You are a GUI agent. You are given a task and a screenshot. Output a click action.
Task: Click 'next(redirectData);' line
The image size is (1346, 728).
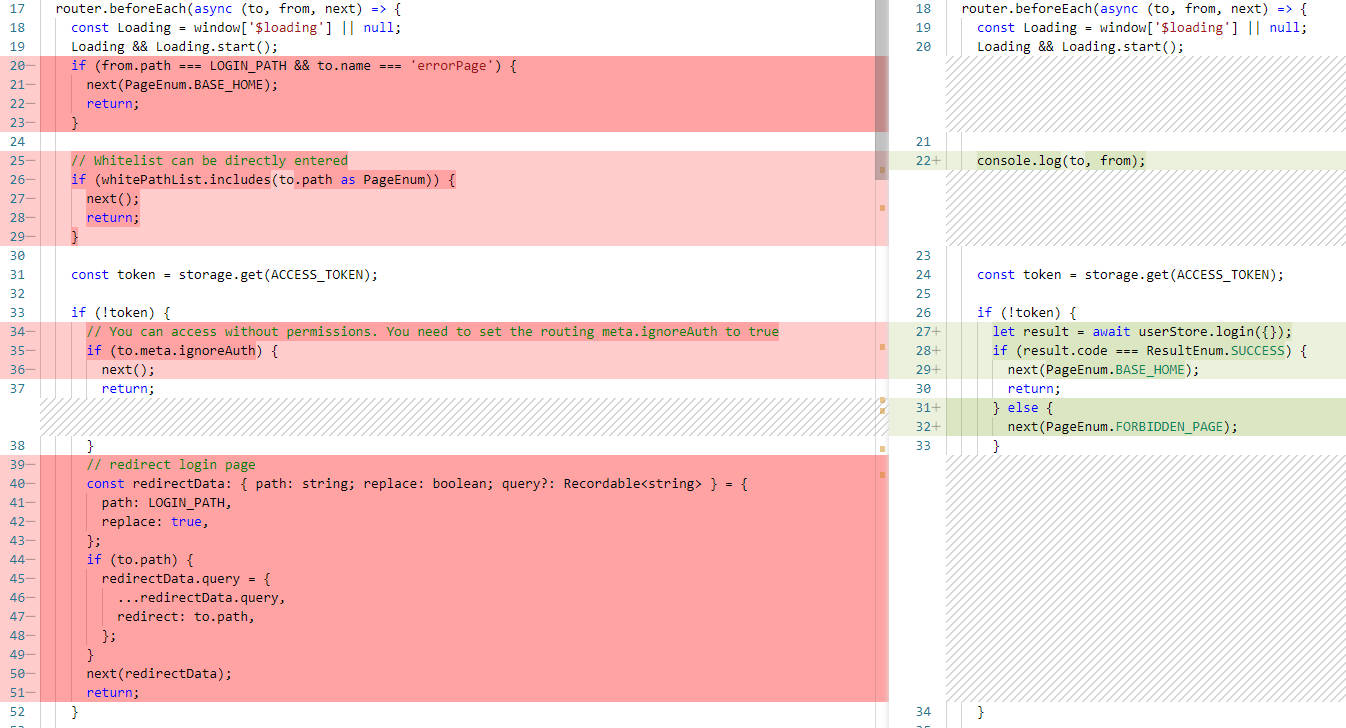point(159,673)
